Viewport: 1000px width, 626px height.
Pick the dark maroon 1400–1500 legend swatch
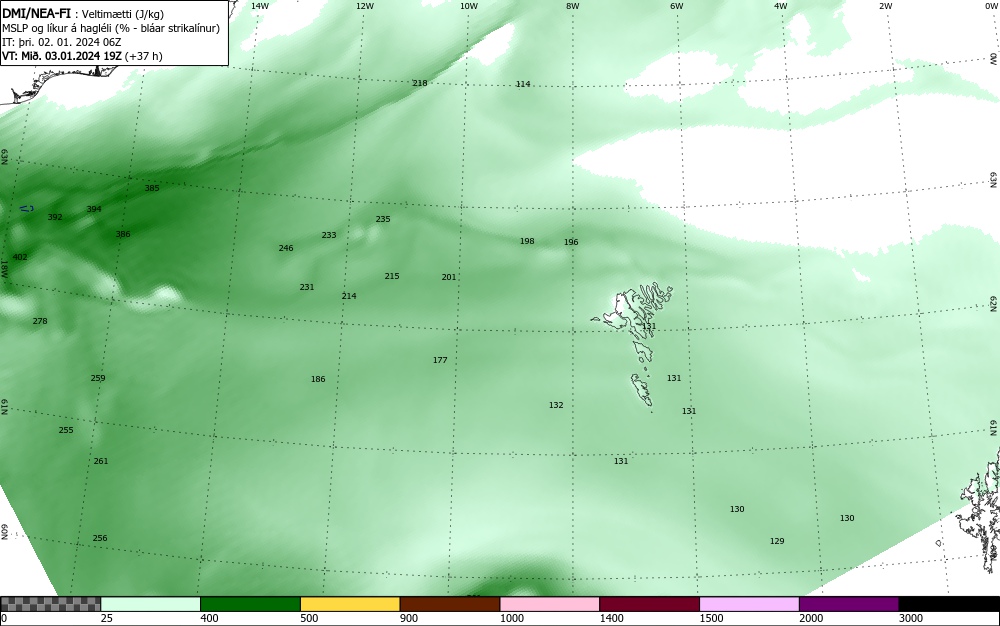click(649, 604)
